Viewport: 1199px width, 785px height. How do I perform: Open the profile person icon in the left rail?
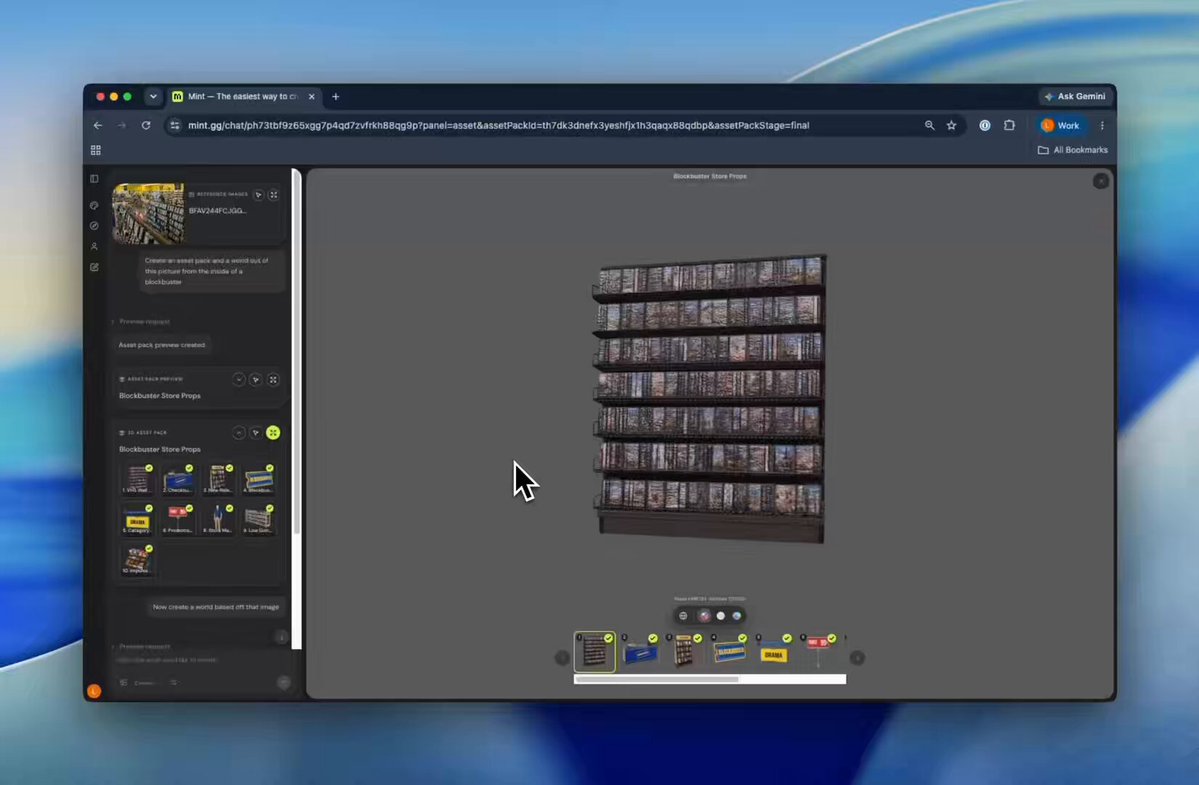(94, 247)
